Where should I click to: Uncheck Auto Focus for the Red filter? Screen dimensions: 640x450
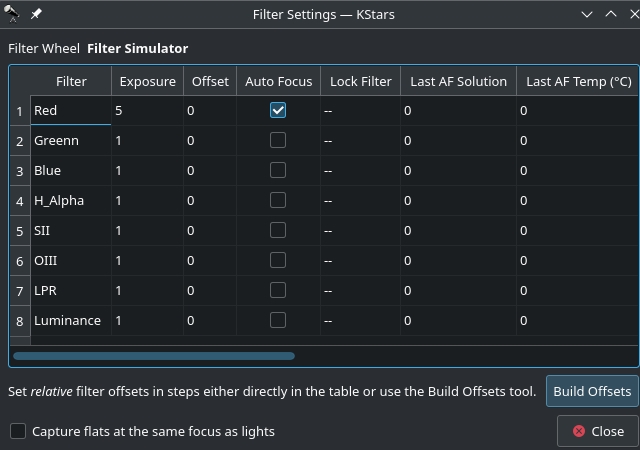[x=278, y=110]
